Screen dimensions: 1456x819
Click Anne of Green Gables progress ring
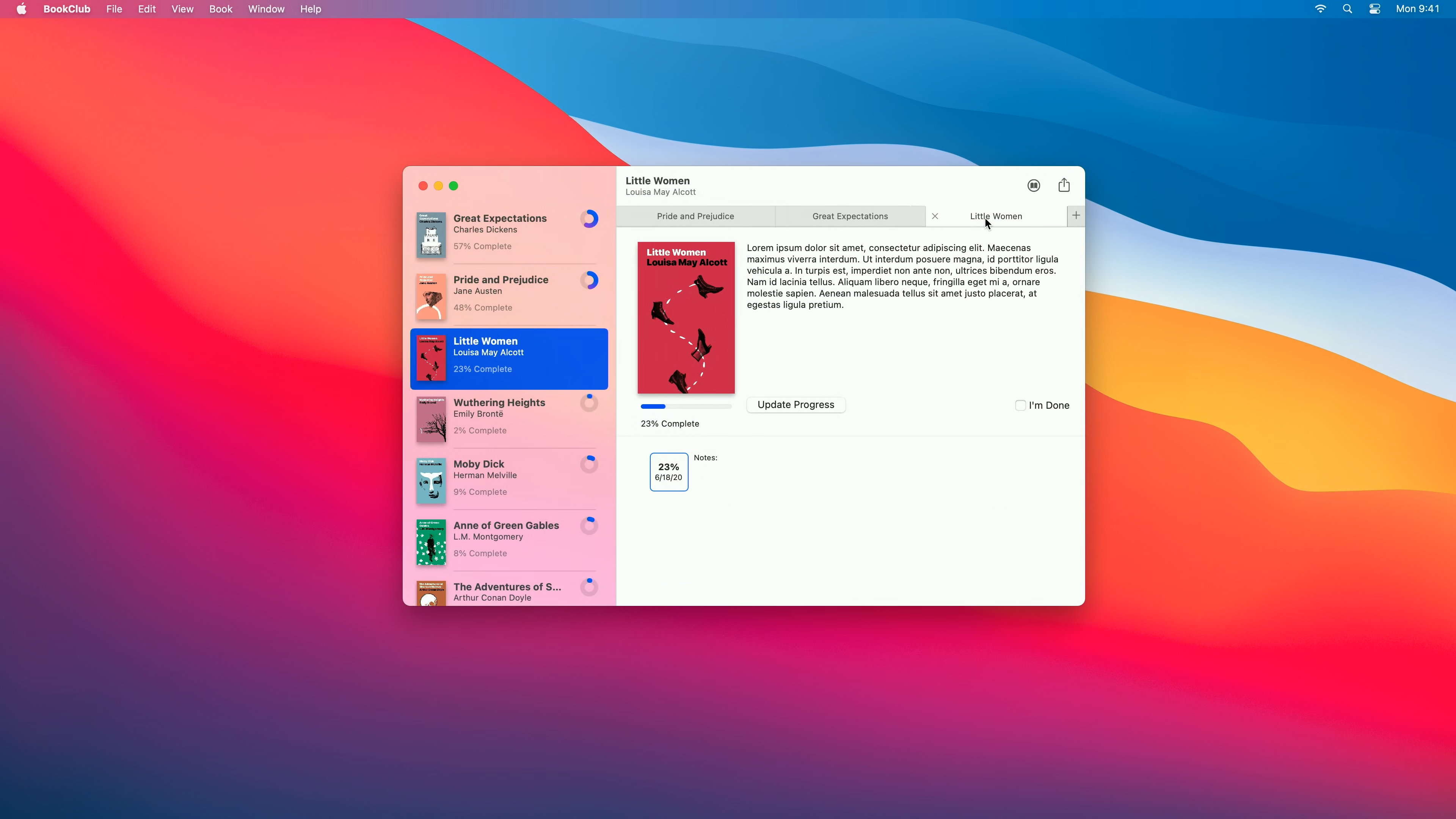tap(589, 526)
